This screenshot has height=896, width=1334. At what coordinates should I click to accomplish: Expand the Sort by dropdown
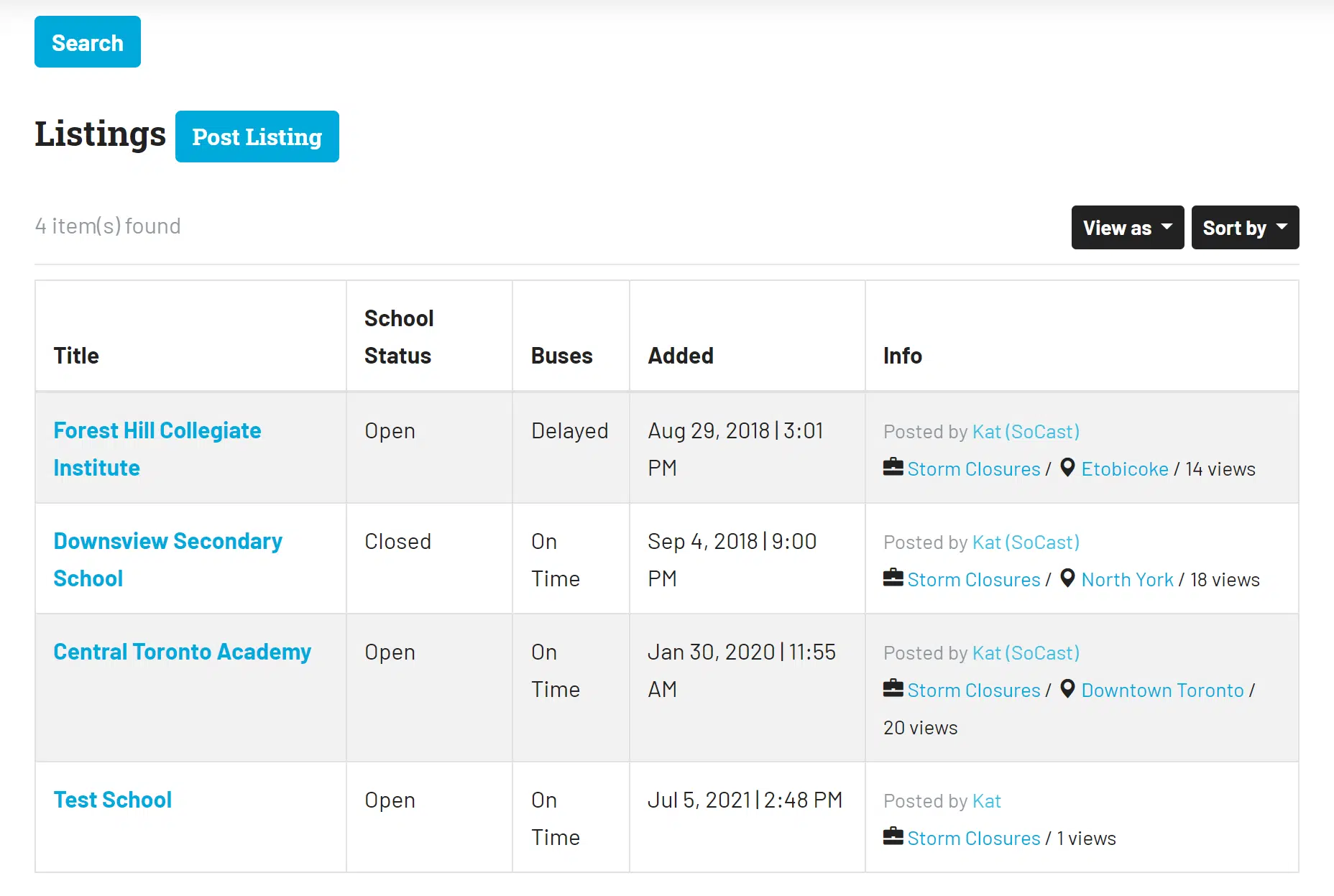tap(1244, 228)
